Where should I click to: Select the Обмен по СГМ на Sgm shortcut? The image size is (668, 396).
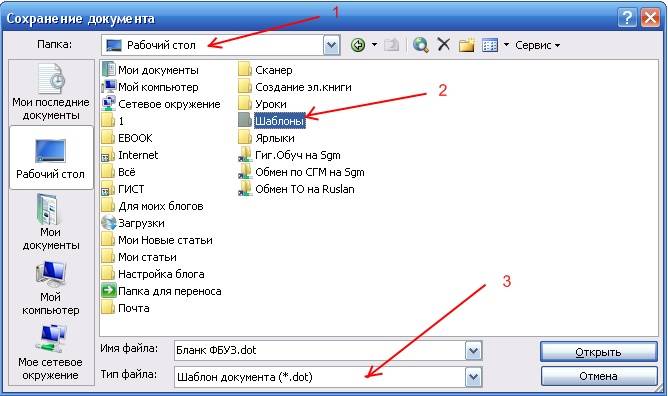click(301, 172)
